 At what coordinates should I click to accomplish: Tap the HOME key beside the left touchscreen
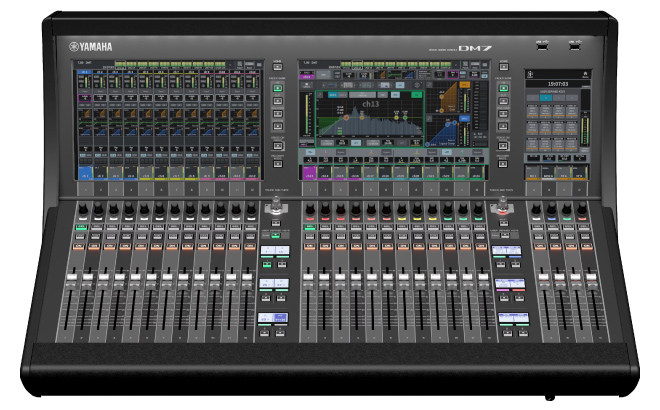(x=277, y=67)
